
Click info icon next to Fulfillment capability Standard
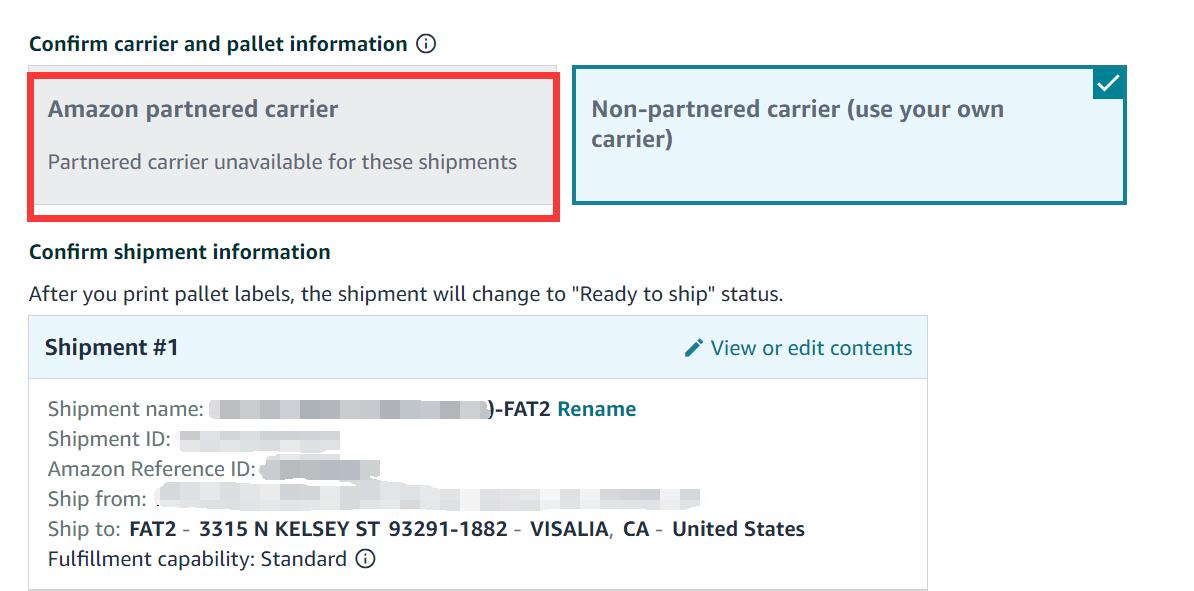(366, 560)
